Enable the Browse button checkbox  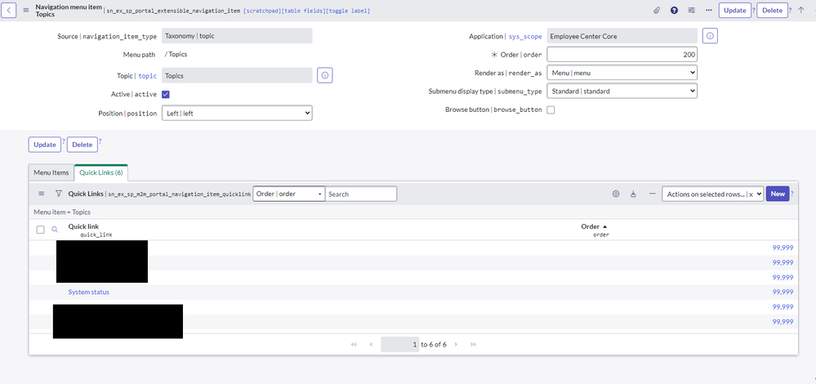[x=551, y=110]
